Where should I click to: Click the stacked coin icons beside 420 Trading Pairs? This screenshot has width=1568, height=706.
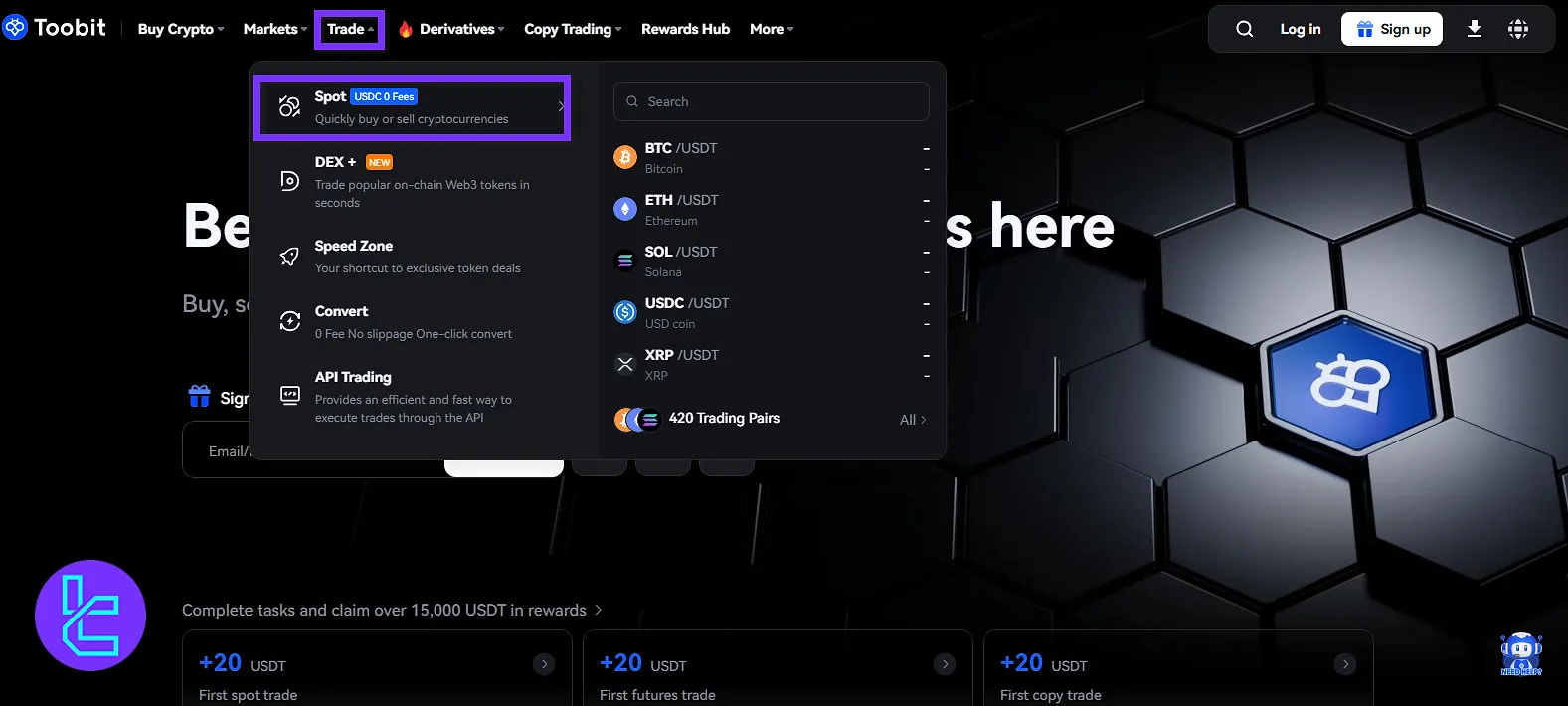637,420
